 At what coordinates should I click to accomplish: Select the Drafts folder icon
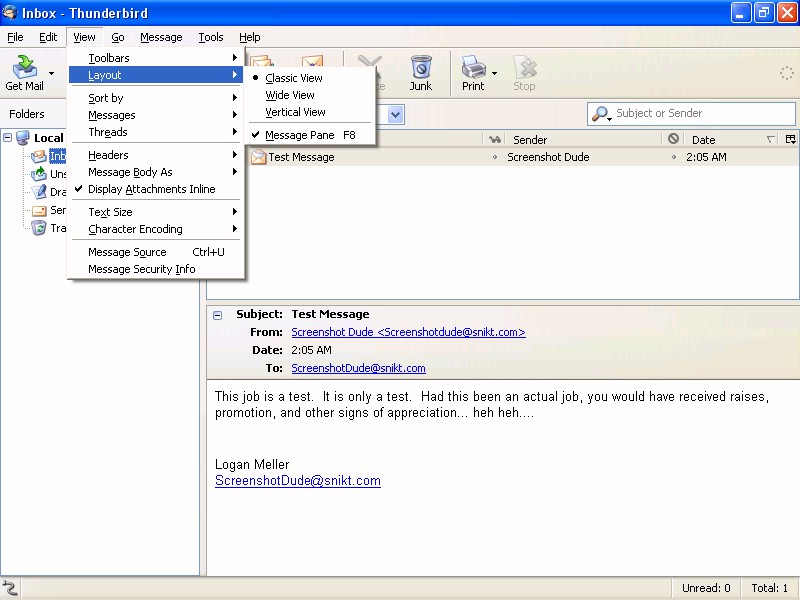(39, 192)
